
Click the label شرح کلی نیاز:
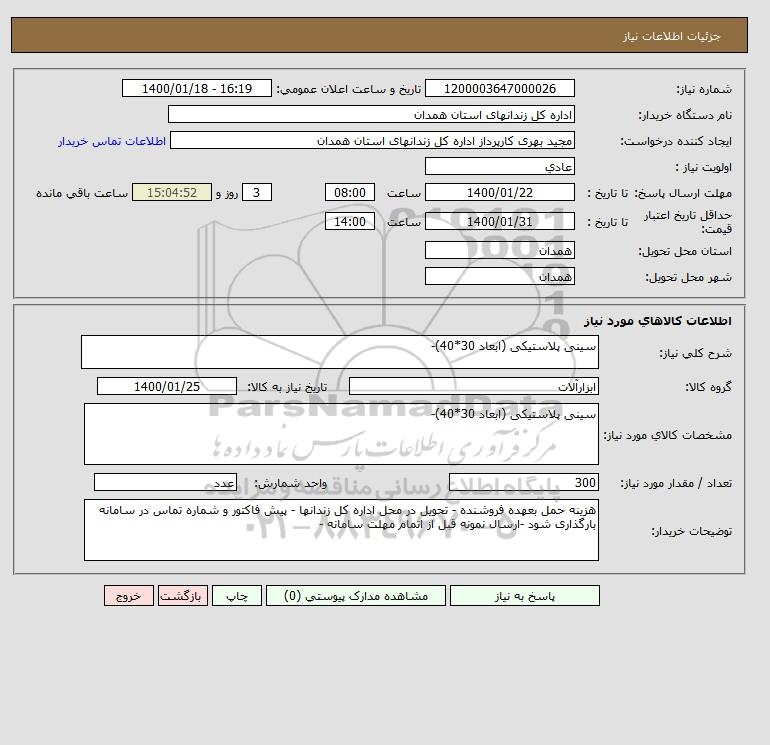[695, 353]
